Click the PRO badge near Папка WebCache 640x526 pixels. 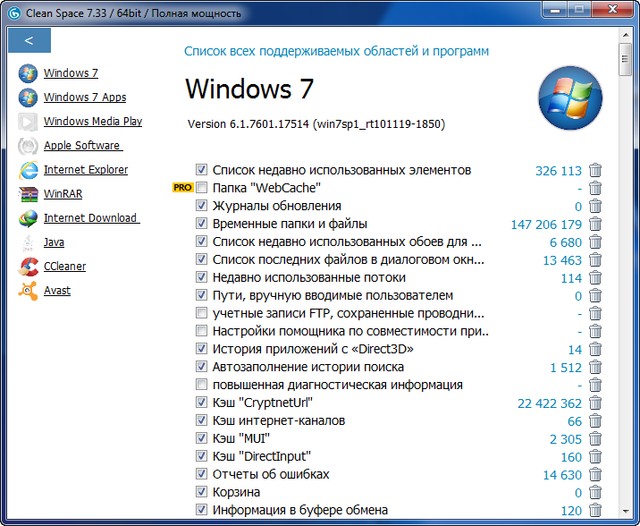tap(183, 188)
